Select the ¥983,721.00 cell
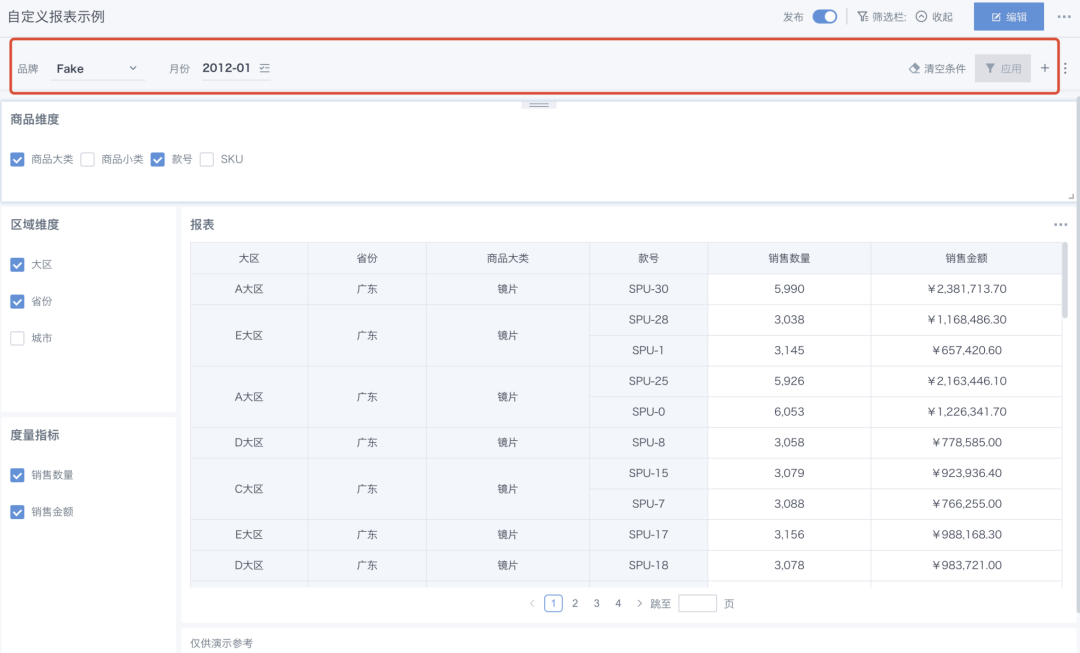 tap(966, 566)
